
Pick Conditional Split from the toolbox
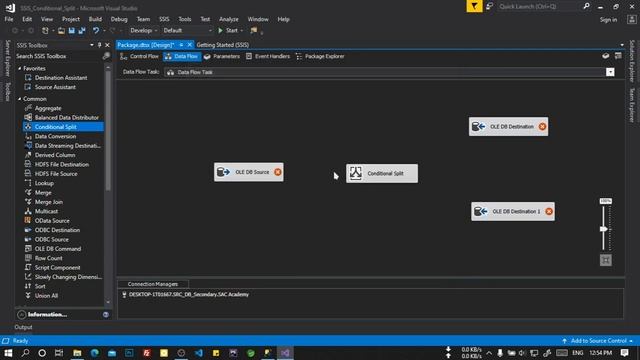(56, 127)
